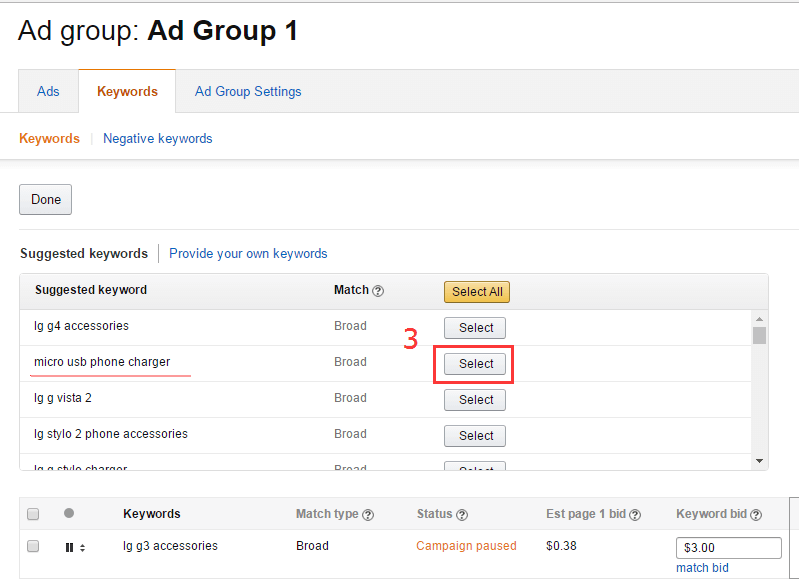The image size is (799, 579).
Task: Show help for Est page 1 bid
Action: [634, 515]
